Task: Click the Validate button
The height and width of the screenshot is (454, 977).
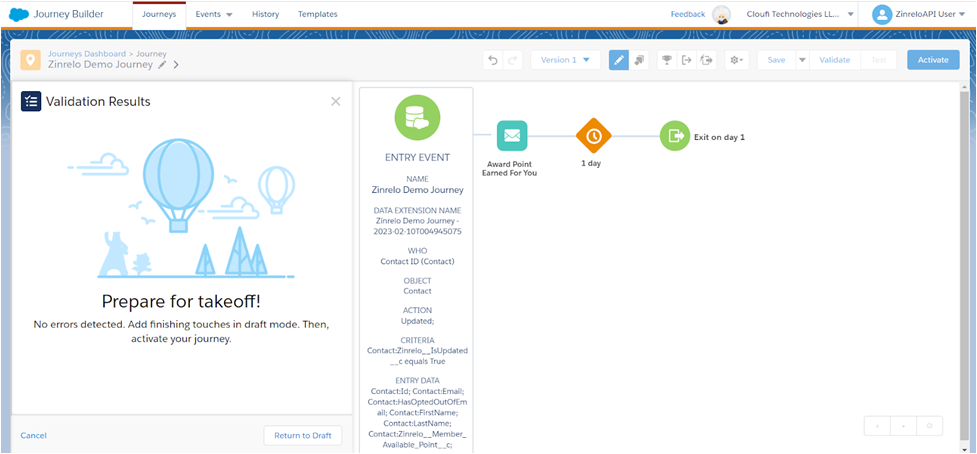Action: tap(834, 60)
